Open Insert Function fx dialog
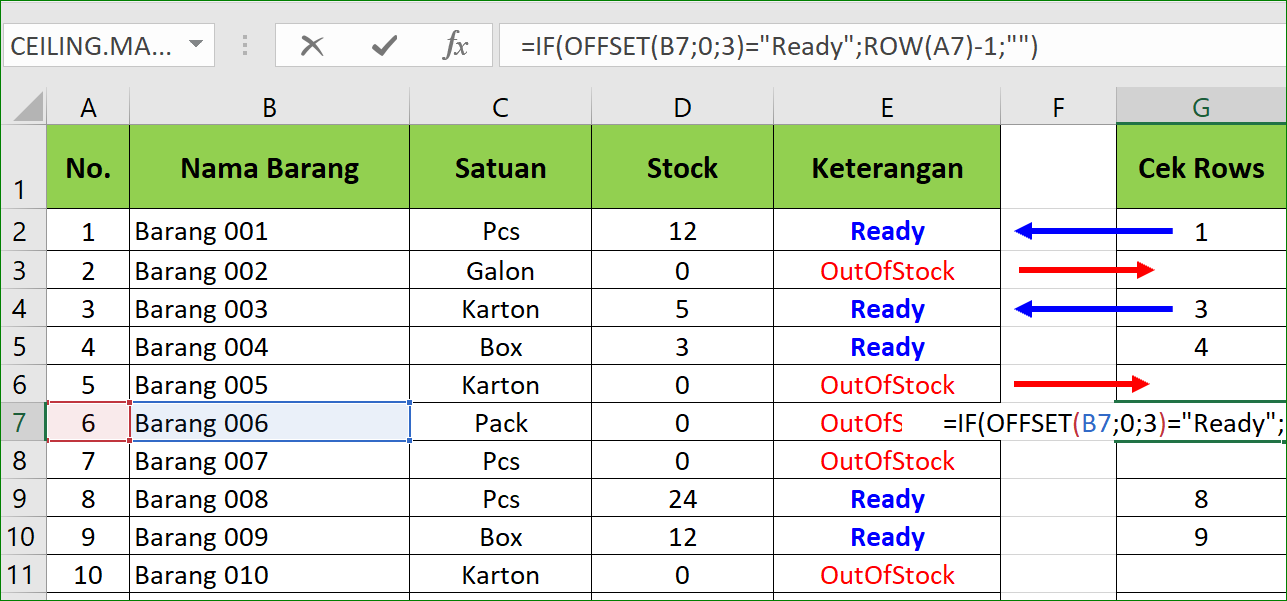 tap(456, 46)
